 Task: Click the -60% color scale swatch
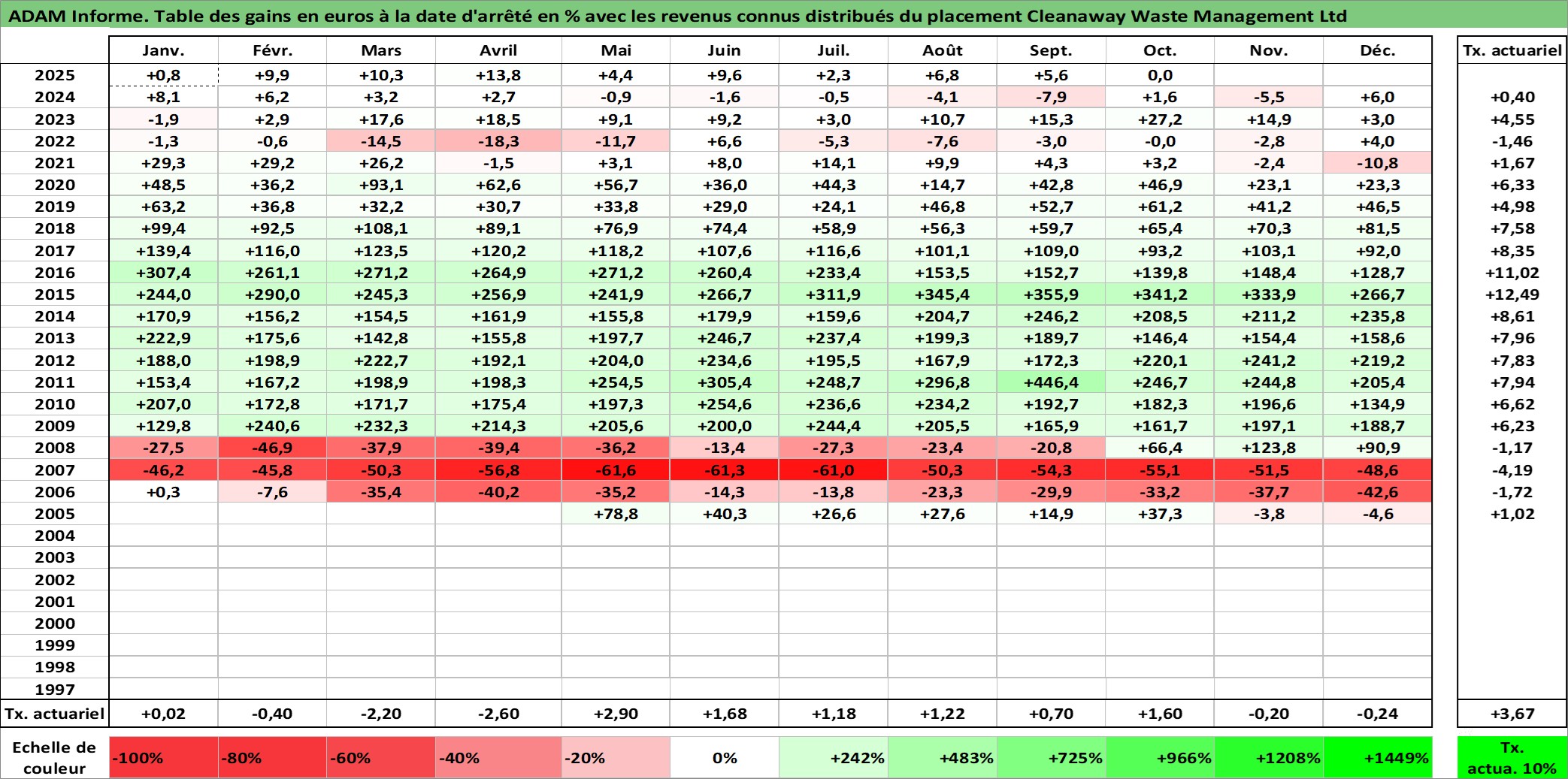point(381,757)
